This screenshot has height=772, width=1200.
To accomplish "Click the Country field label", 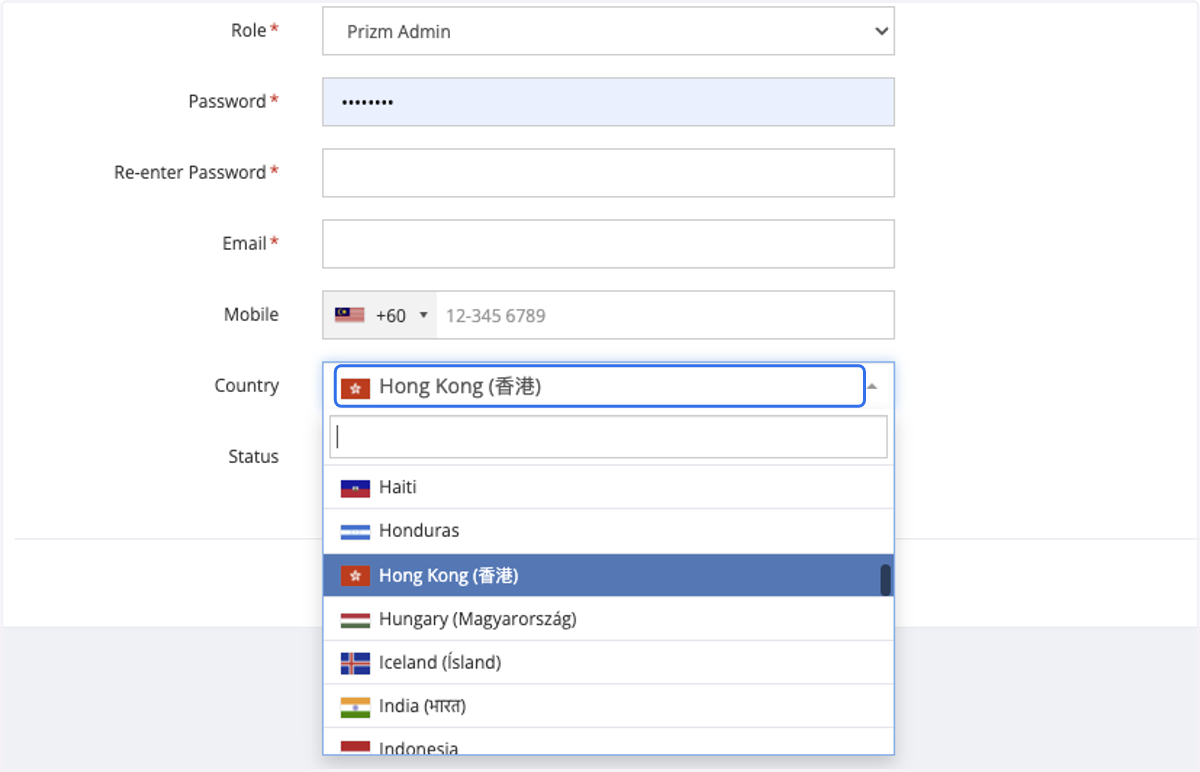I will click(246, 385).
